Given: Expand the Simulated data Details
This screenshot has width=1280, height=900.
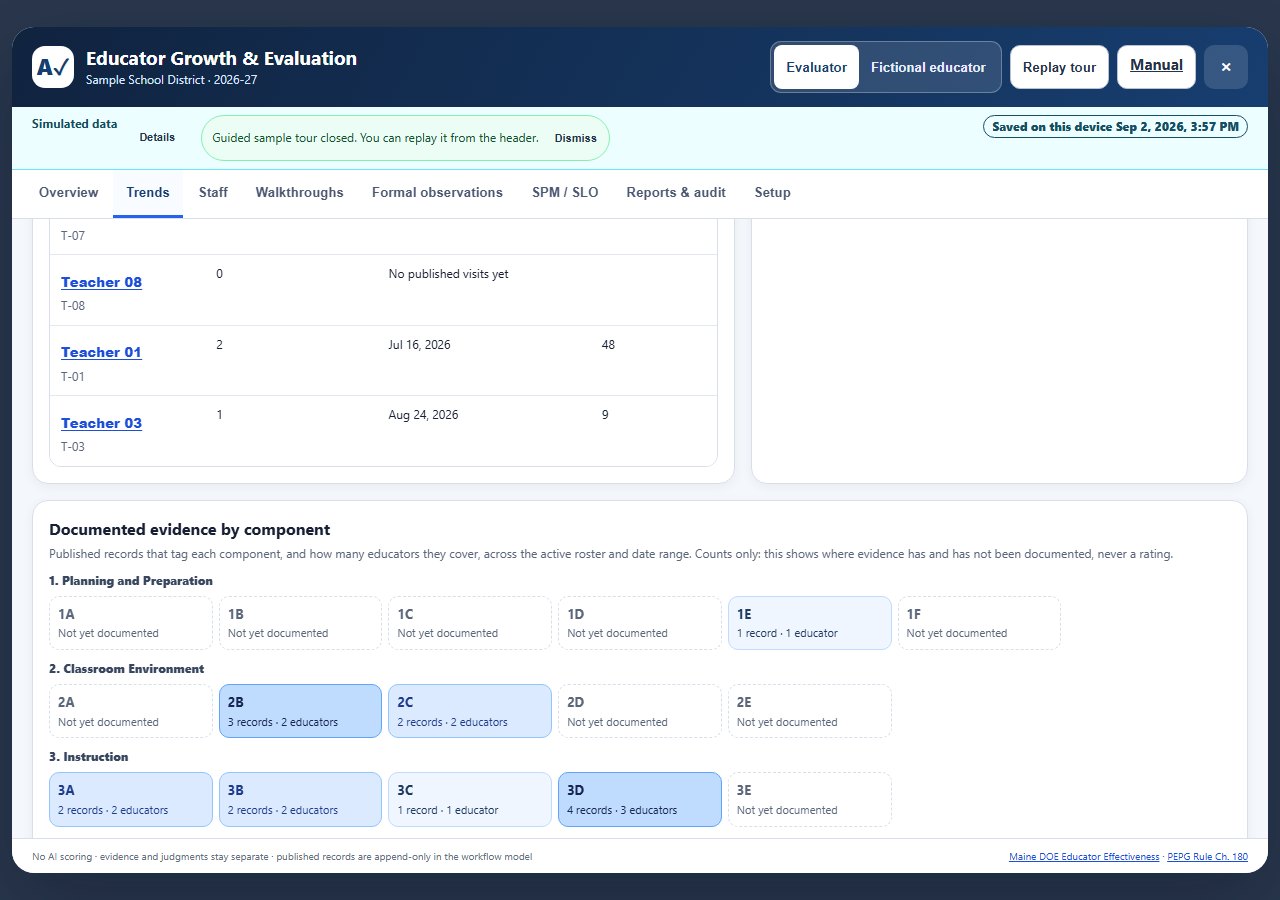Looking at the screenshot, I should tap(157, 137).
